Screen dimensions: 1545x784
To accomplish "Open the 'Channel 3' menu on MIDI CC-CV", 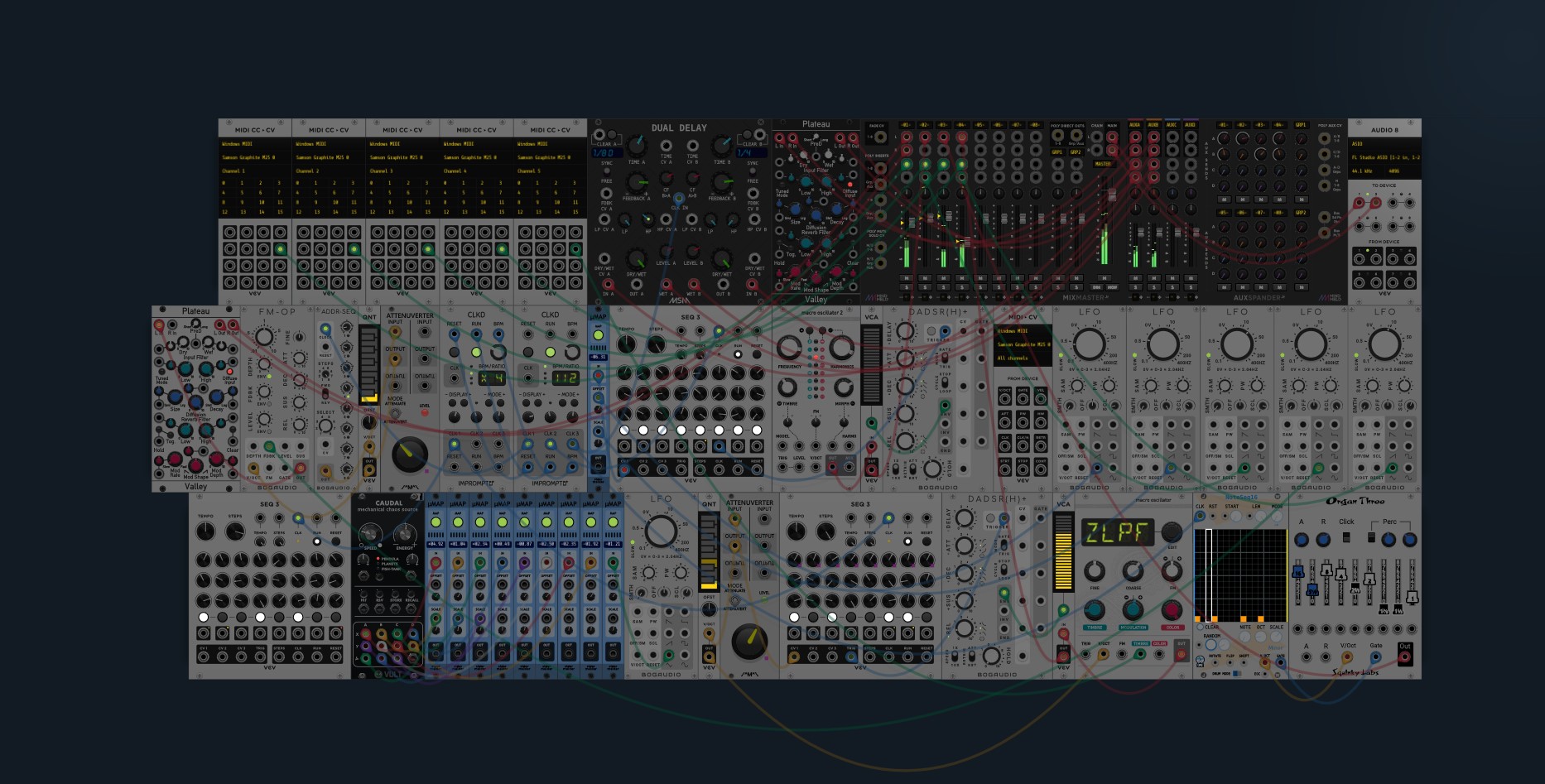I will 402,171.
